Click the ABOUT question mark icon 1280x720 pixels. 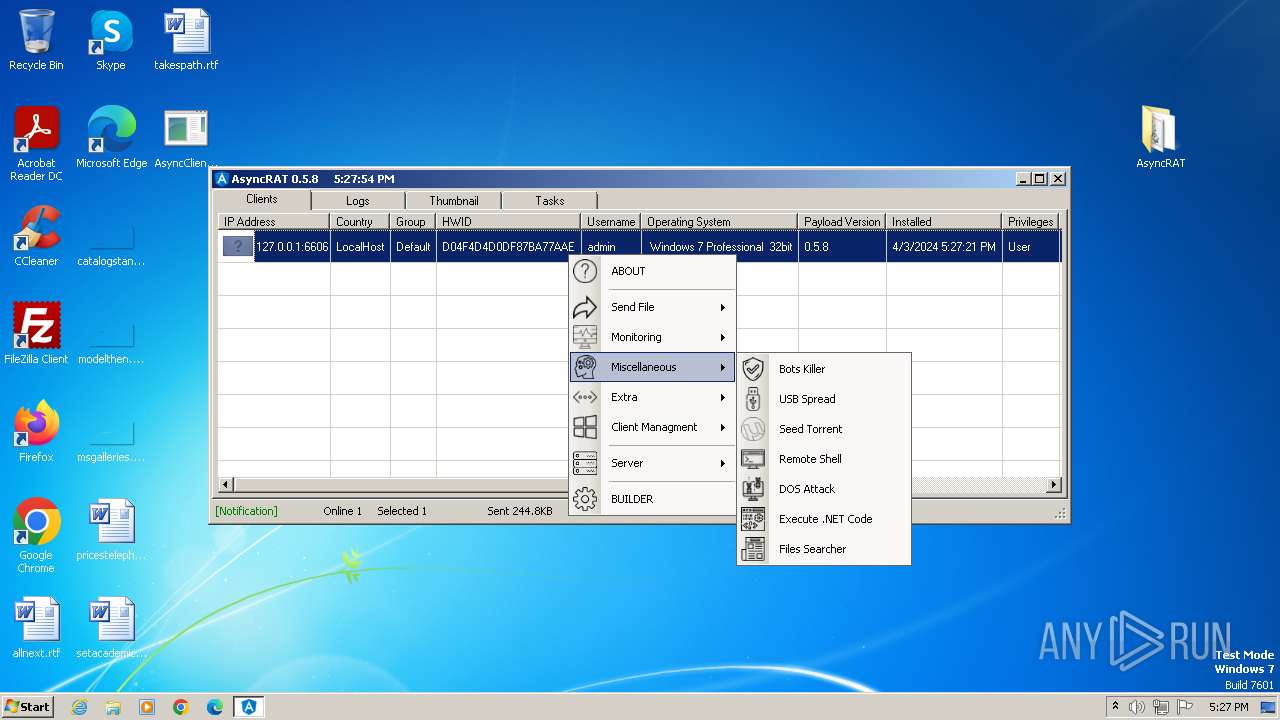(585, 271)
